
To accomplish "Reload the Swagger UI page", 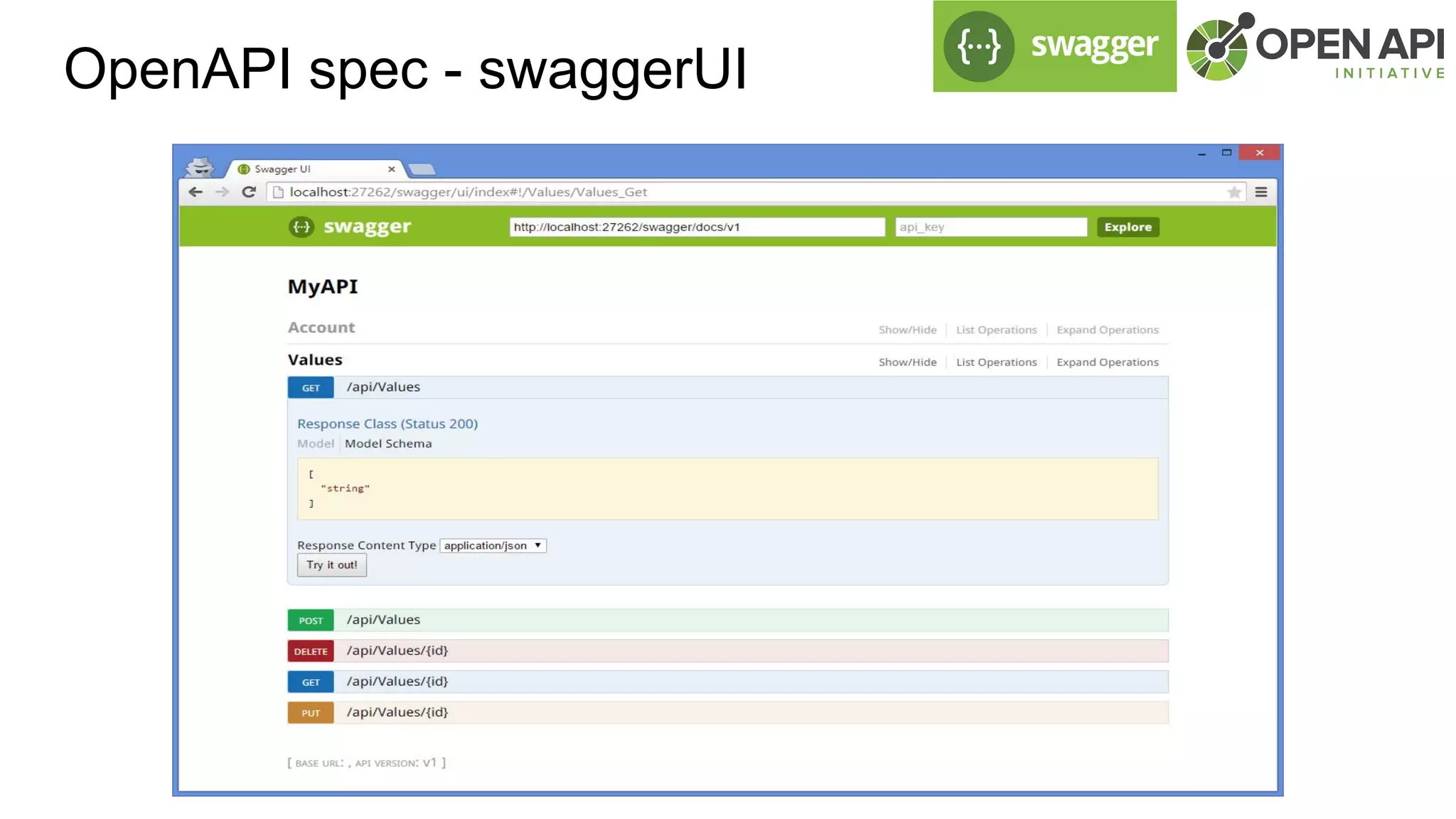I will pos(249,192).
